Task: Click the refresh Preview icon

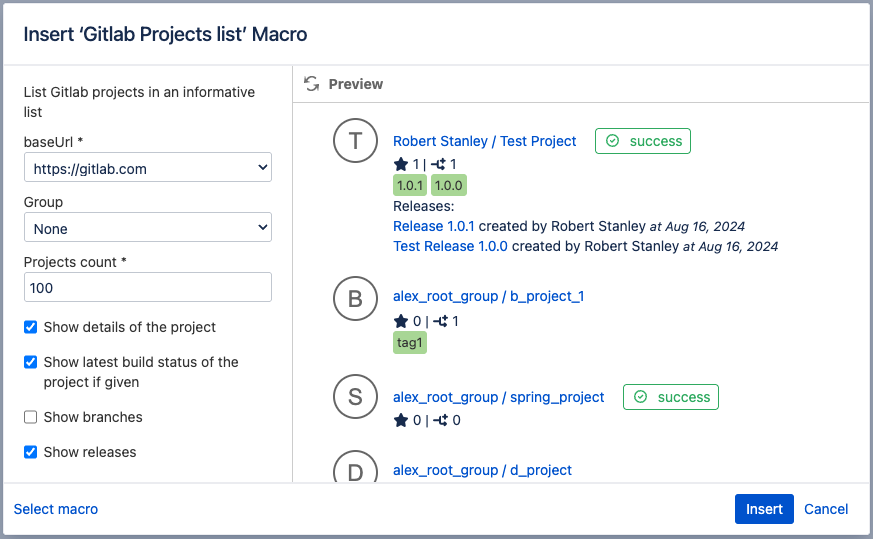Action: (312, 84)
